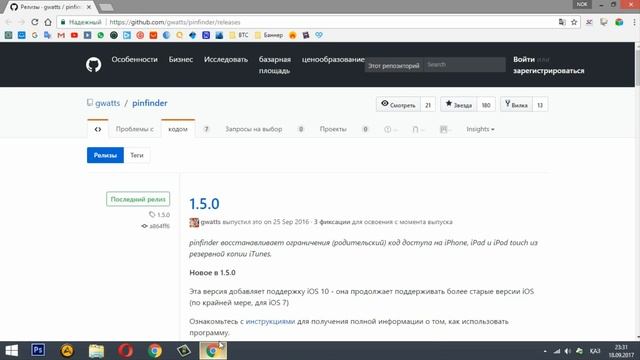Open the Запросы на выбор tab
The image size is (640, 360).
(x=253, y=129)
